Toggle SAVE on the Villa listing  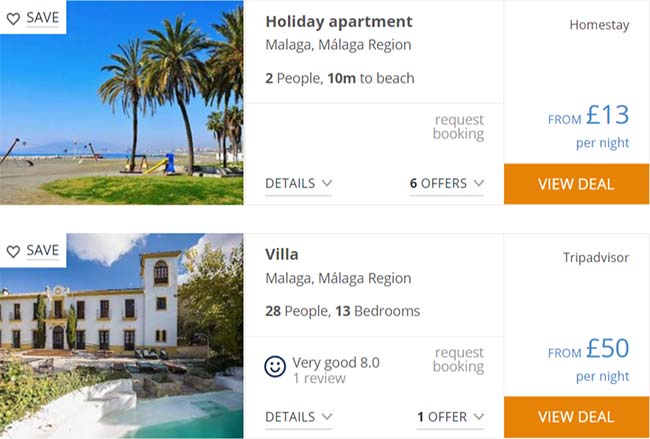pos(33,250)
